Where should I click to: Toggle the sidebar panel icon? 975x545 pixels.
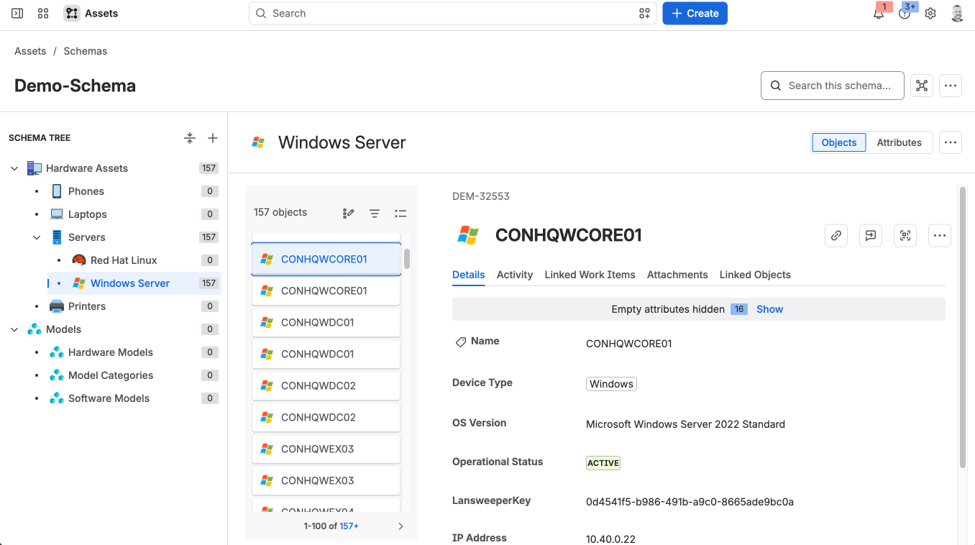pos(17,13)
